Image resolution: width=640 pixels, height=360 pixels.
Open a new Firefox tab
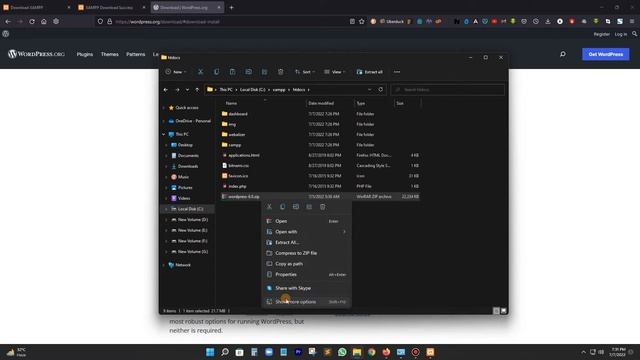pyautogui.click(x=231, y=7)
